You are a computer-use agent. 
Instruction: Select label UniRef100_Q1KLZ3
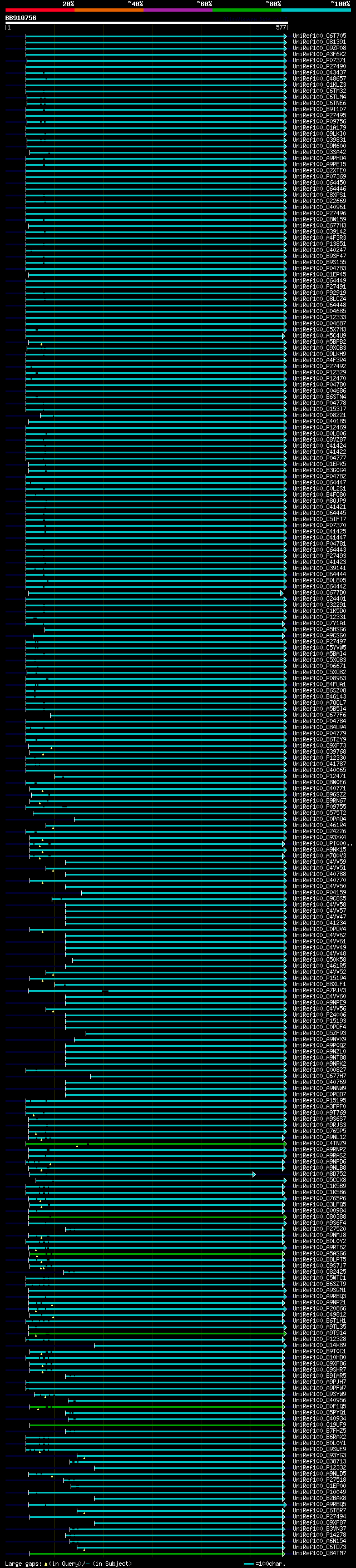(x=319, y=85)
